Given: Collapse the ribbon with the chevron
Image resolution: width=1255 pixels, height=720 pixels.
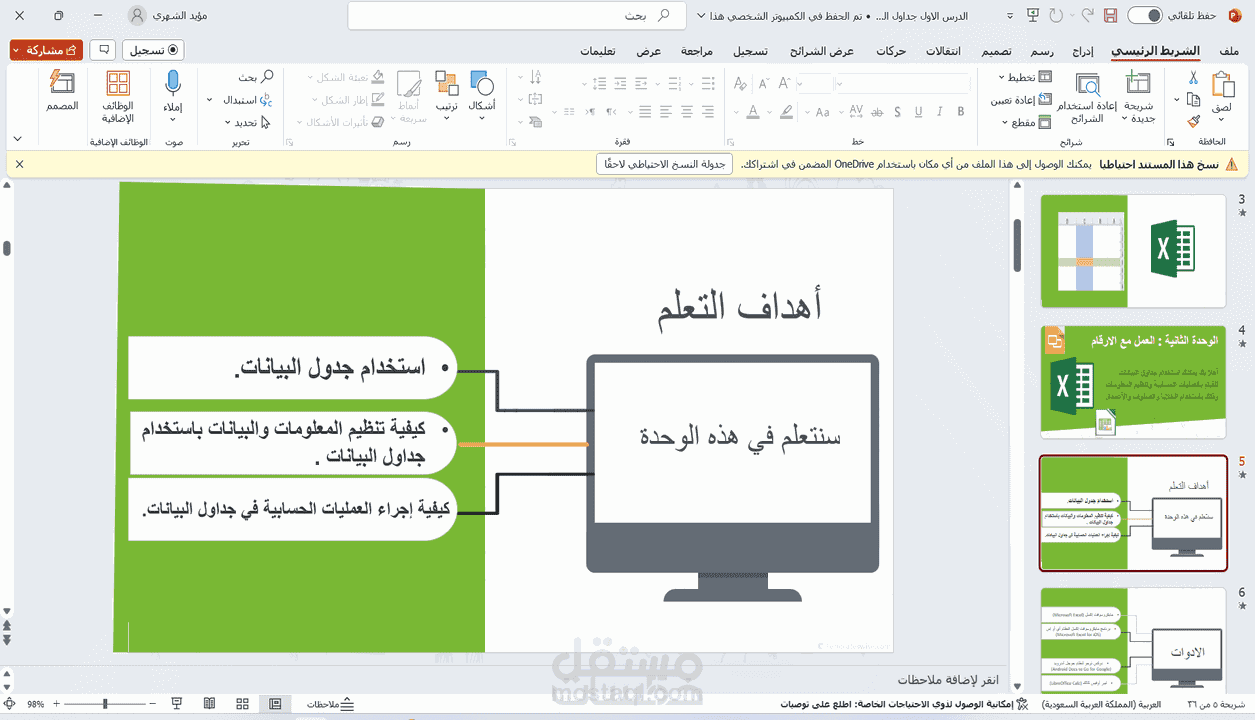Looking at the screenshot, I should coord(18,140).
